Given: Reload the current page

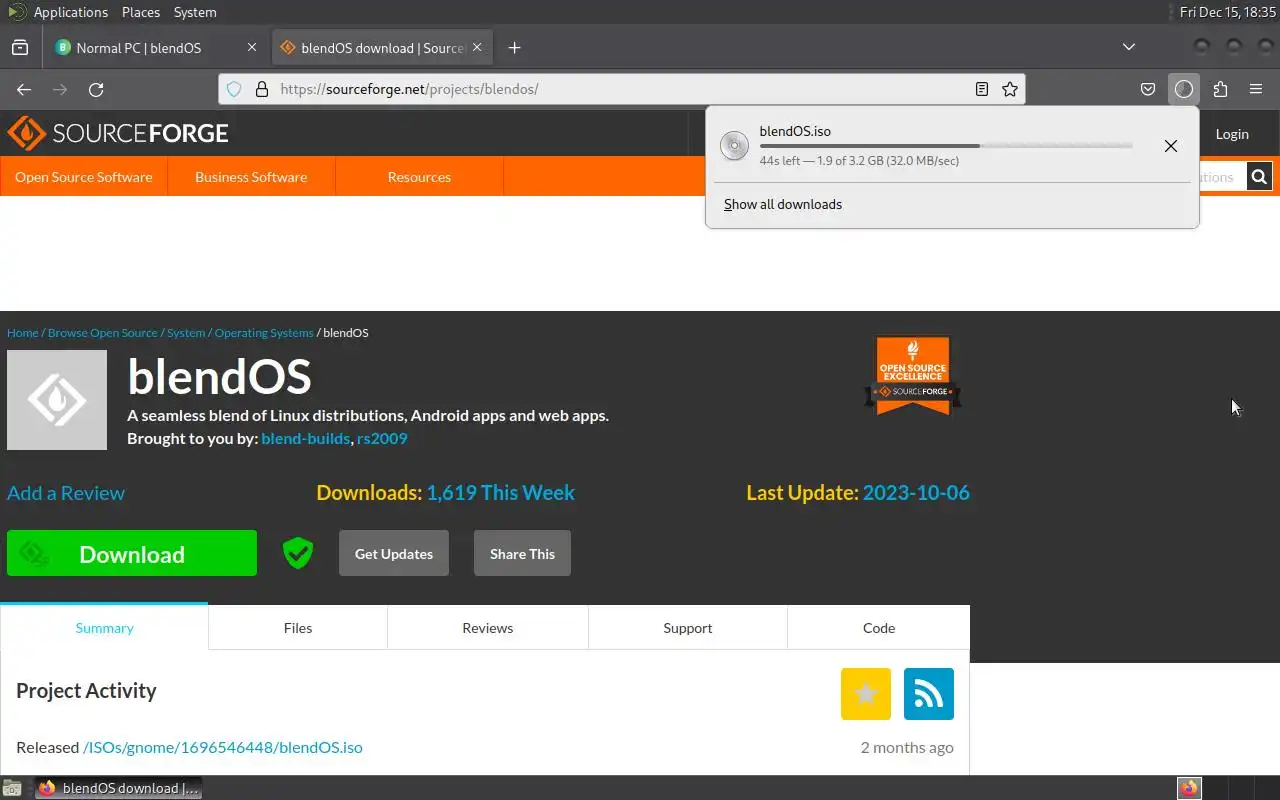Looking at the screenshot, I should 96,89.
